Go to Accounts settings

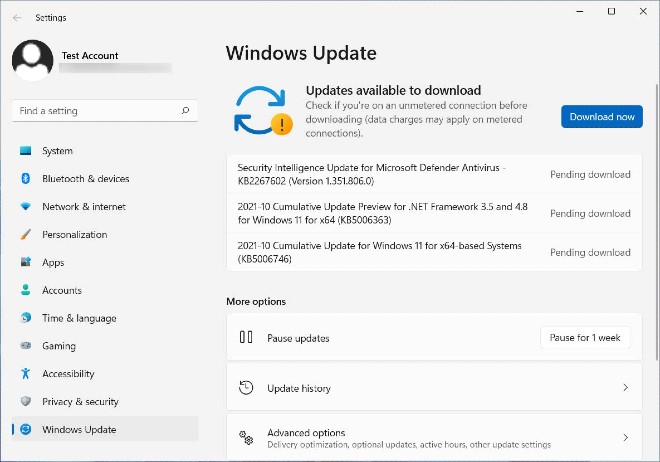[62, 291]
